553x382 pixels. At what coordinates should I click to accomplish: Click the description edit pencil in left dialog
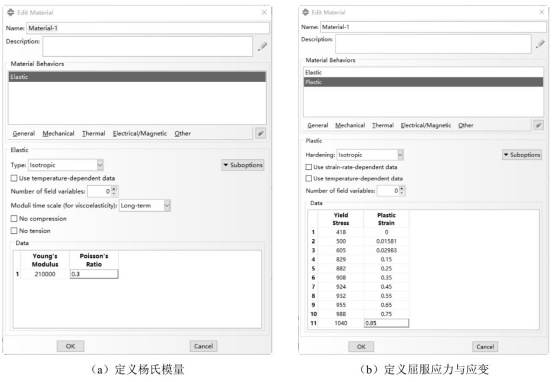tap(262, 46)
